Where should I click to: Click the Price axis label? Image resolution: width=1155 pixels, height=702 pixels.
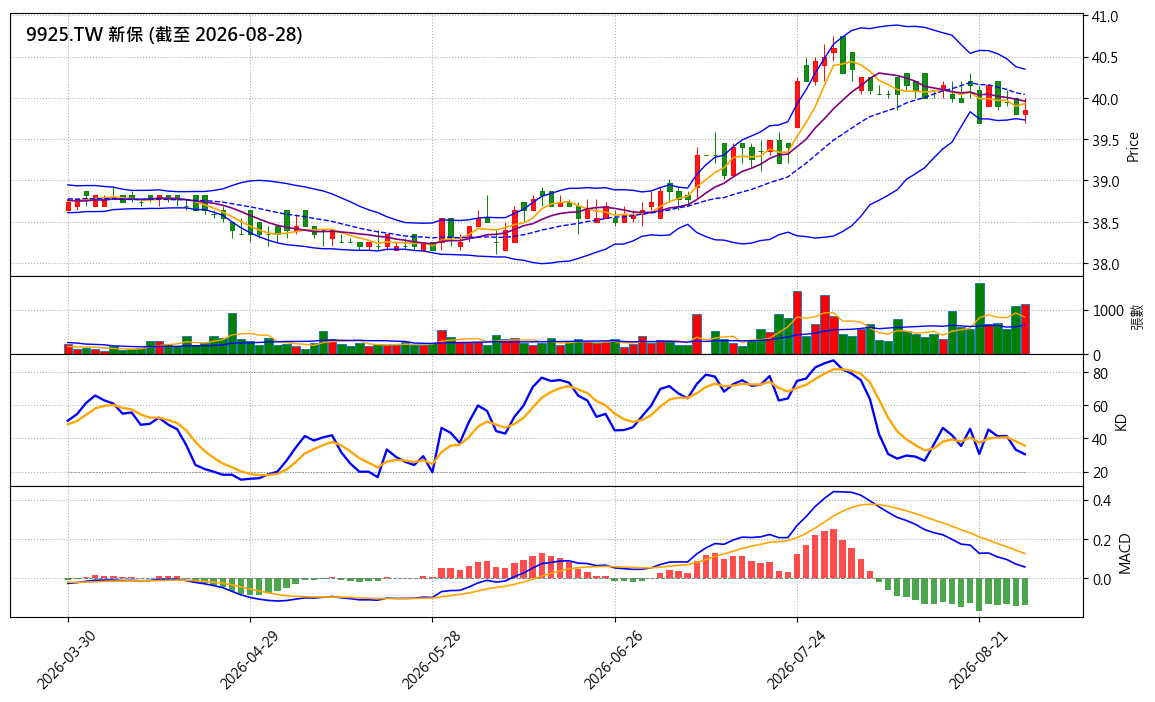tap(1133, 147)
